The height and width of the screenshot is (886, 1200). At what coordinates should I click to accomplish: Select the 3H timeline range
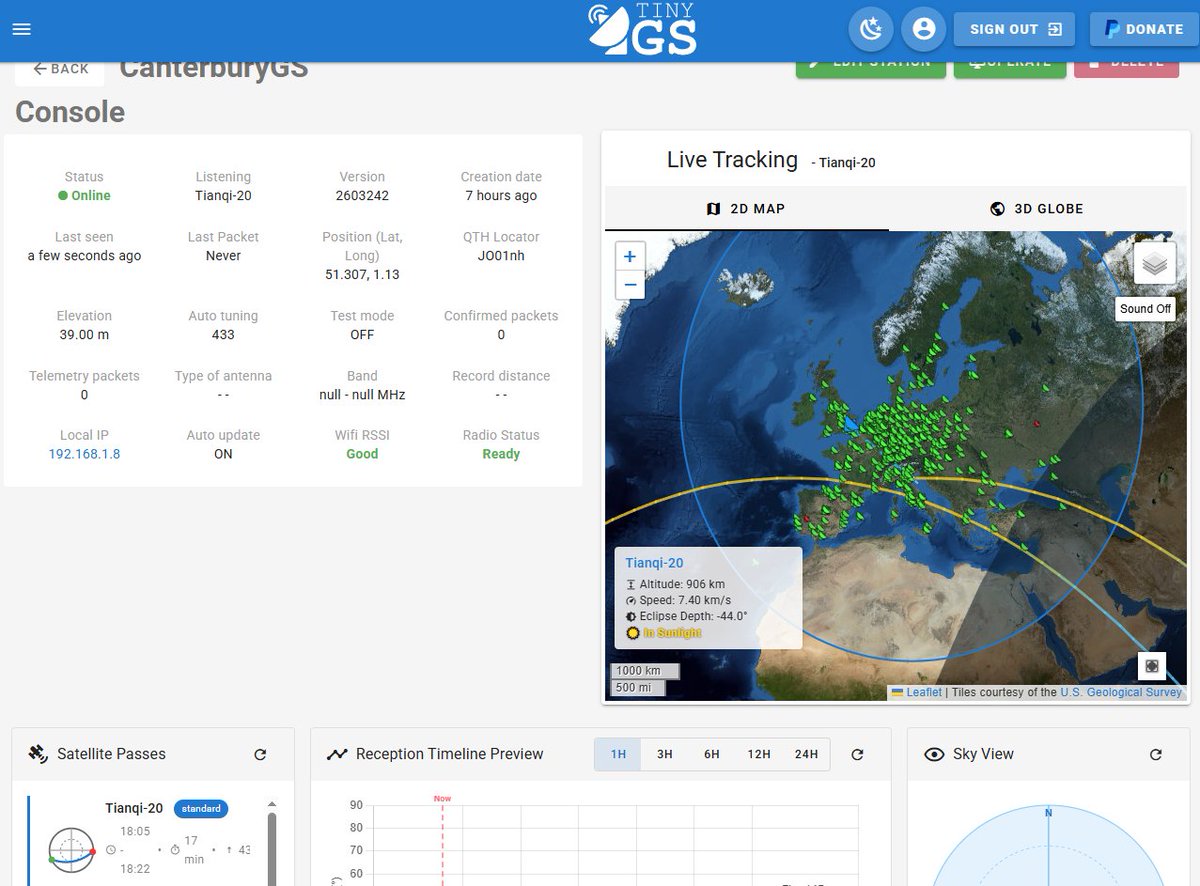pos(665,754)
